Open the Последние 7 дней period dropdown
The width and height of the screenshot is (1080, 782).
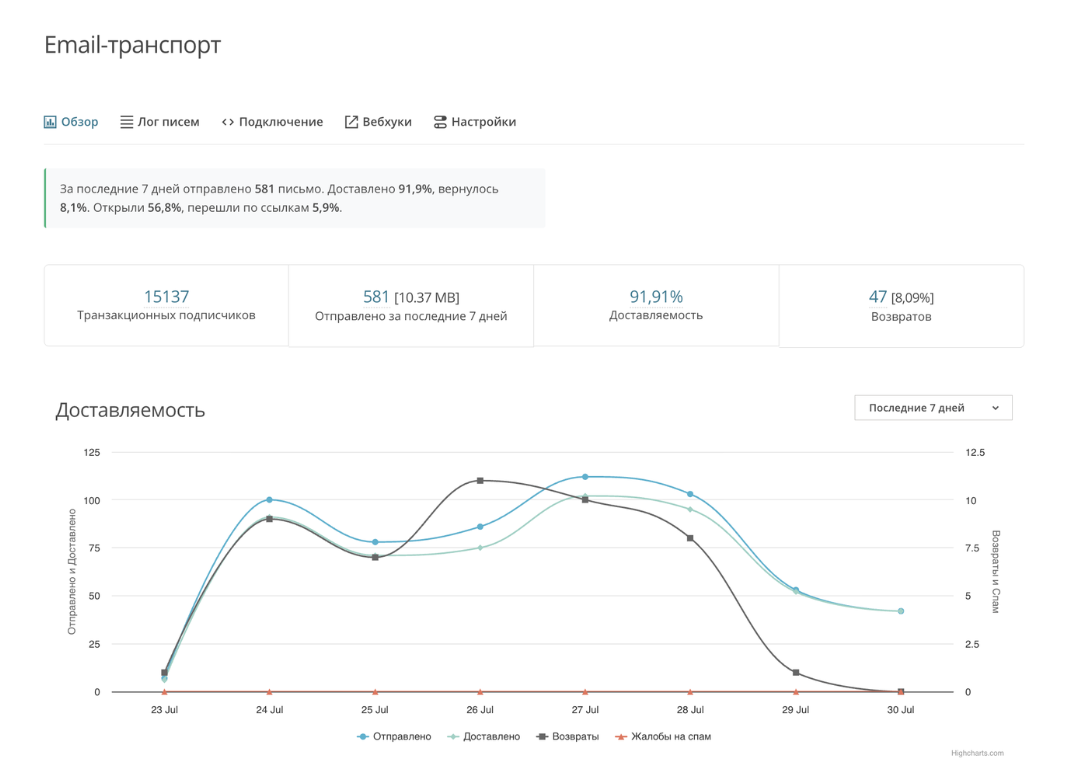pos(933,408)
